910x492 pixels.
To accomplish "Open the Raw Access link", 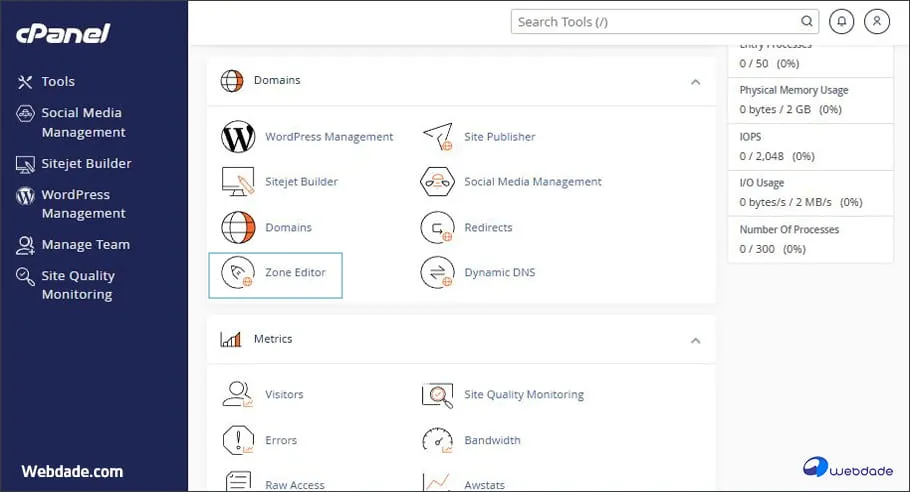I will [295, 485].
